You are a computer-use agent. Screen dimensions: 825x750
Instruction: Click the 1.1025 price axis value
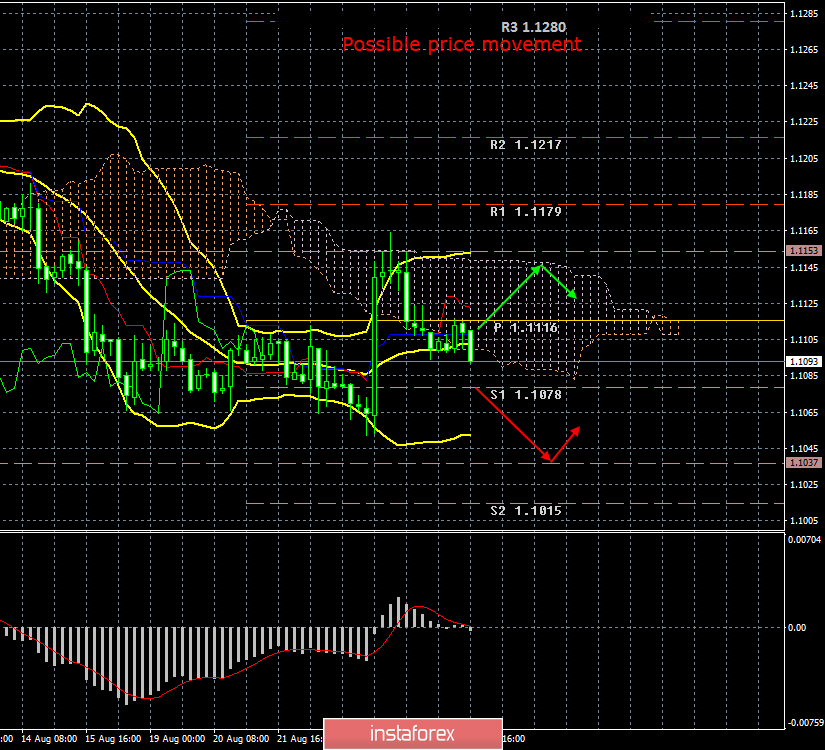click(x=804, y=484)
